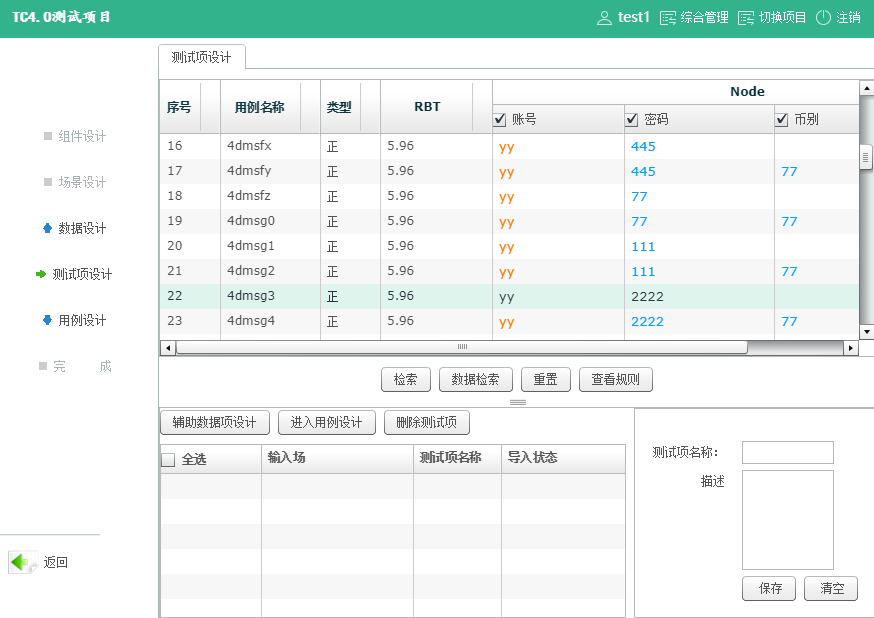This screenshot has height=618, width=874.
Task: Click 切换项目 in the header
Action: [782, 18]
